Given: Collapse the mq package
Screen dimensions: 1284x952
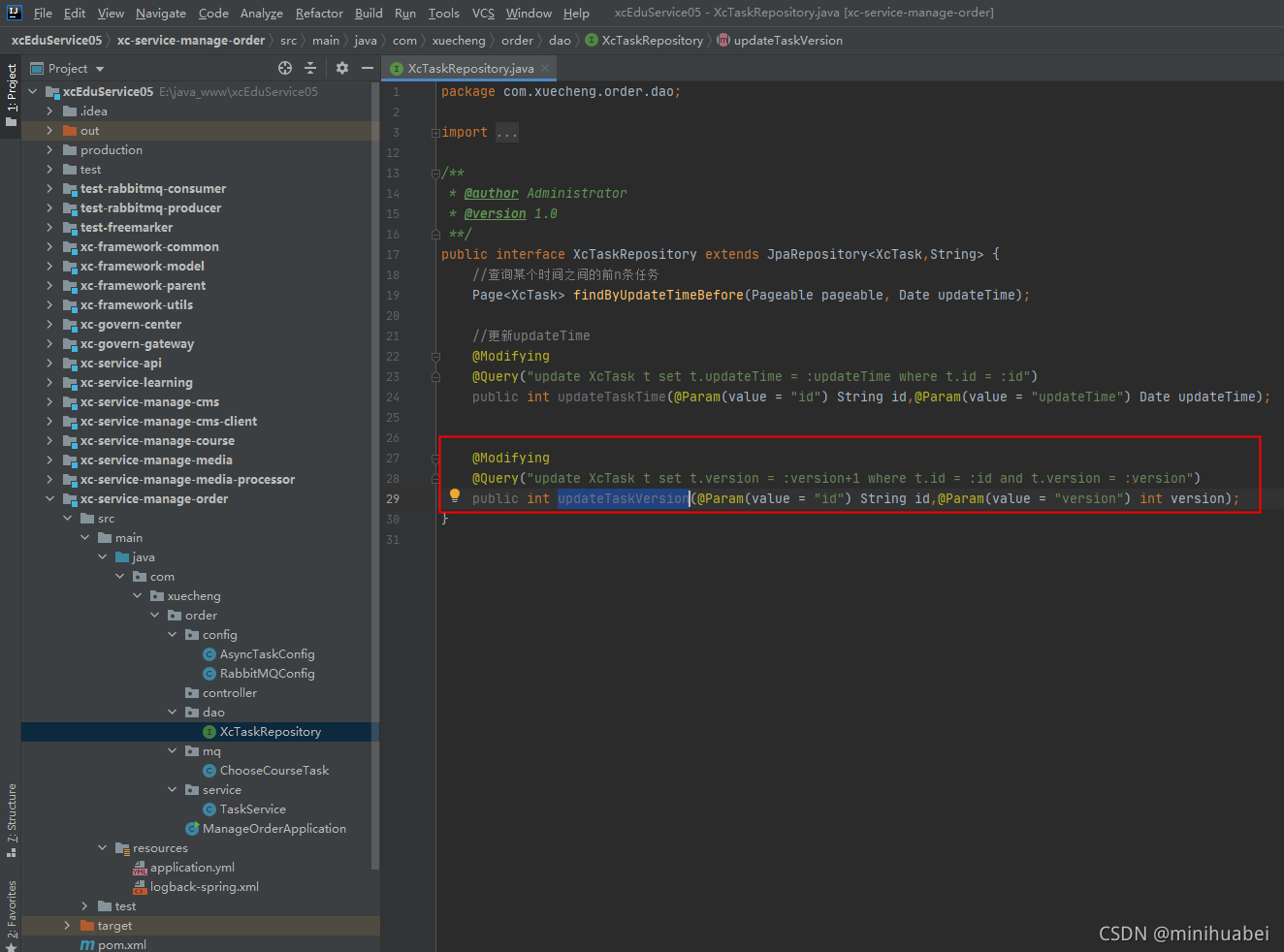Looking at the screenshot, I should [x=172, y=751].
